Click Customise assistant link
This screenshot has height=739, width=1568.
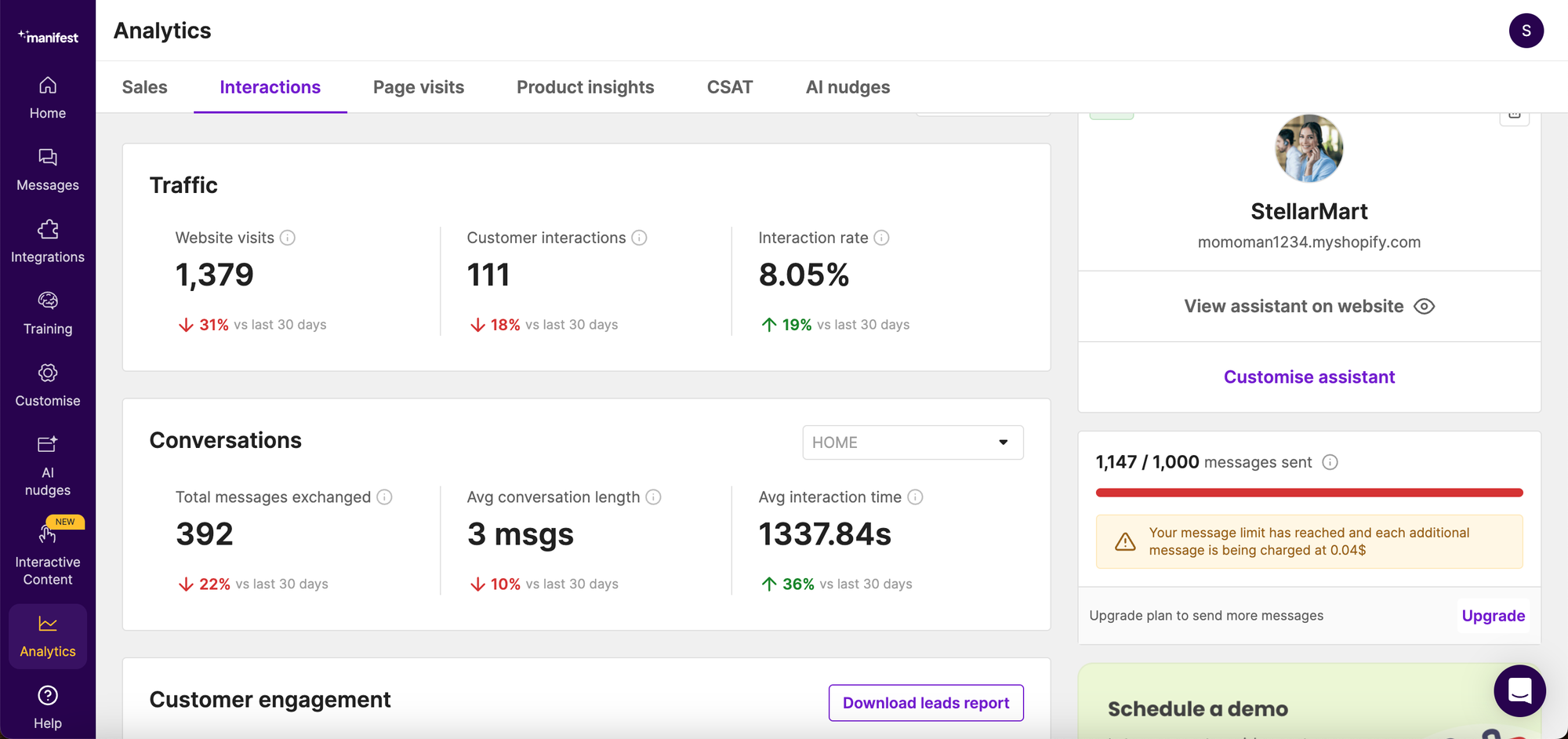click(1308, 377)
